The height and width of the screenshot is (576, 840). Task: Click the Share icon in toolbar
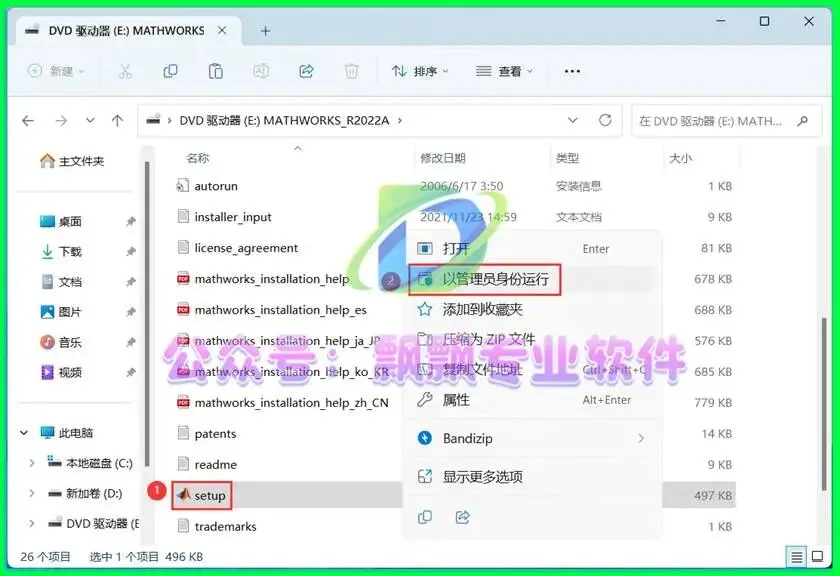click(x=306, y=71)
